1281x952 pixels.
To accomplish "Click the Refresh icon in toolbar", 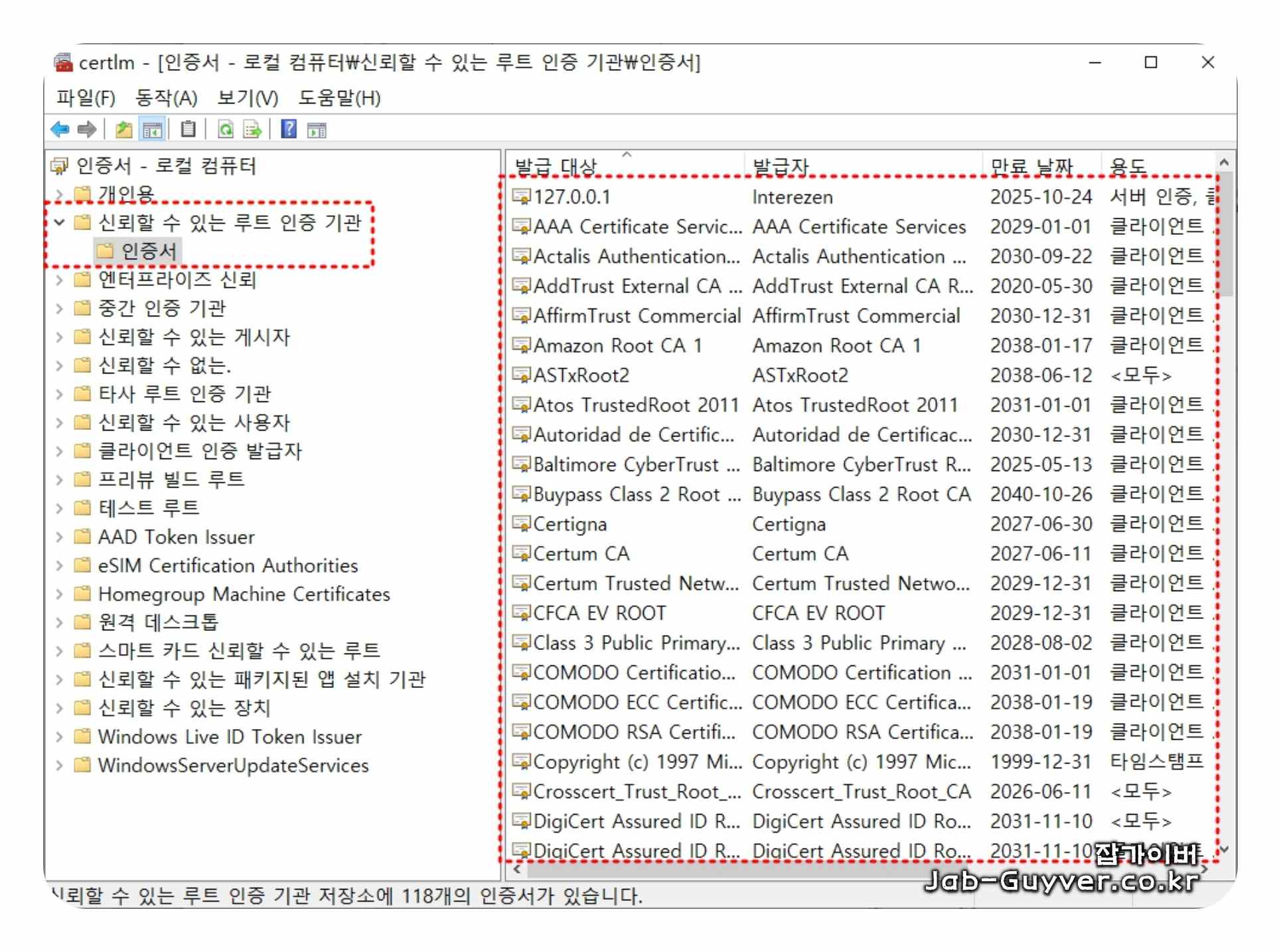I will point(226,129).
